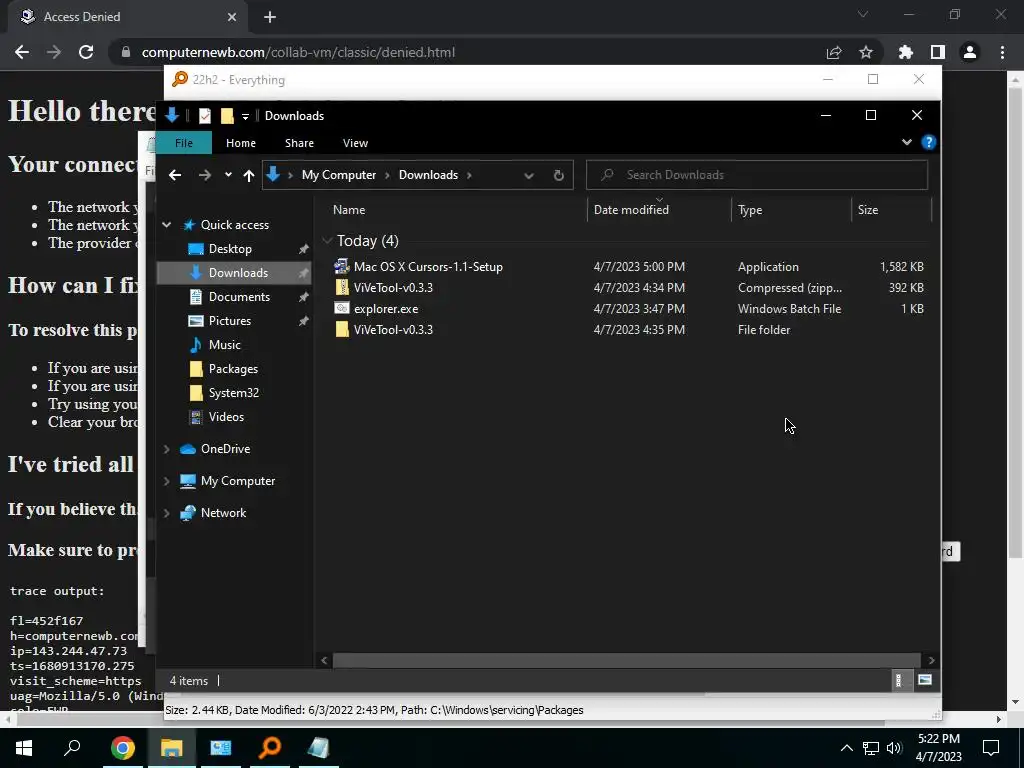Open Downloads in Quick access
Viewport: 1024px width, 768px height.
tap(238, 273)
